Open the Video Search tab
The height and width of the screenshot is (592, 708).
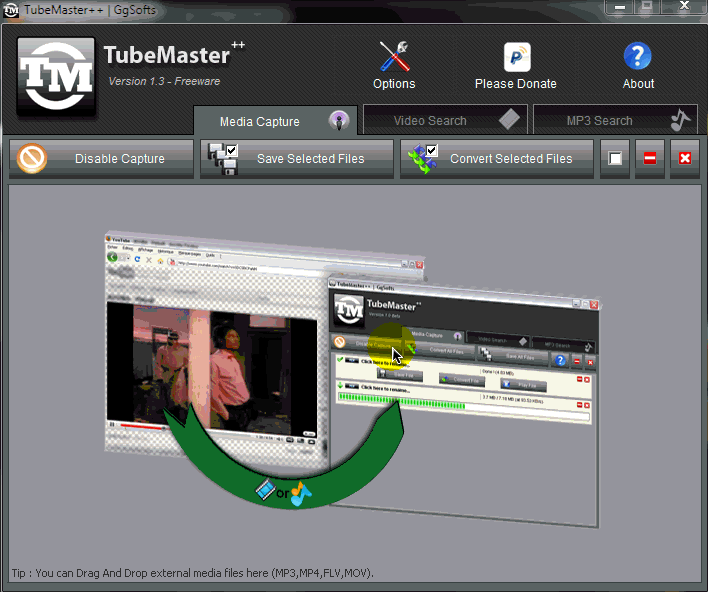[445, 120]
